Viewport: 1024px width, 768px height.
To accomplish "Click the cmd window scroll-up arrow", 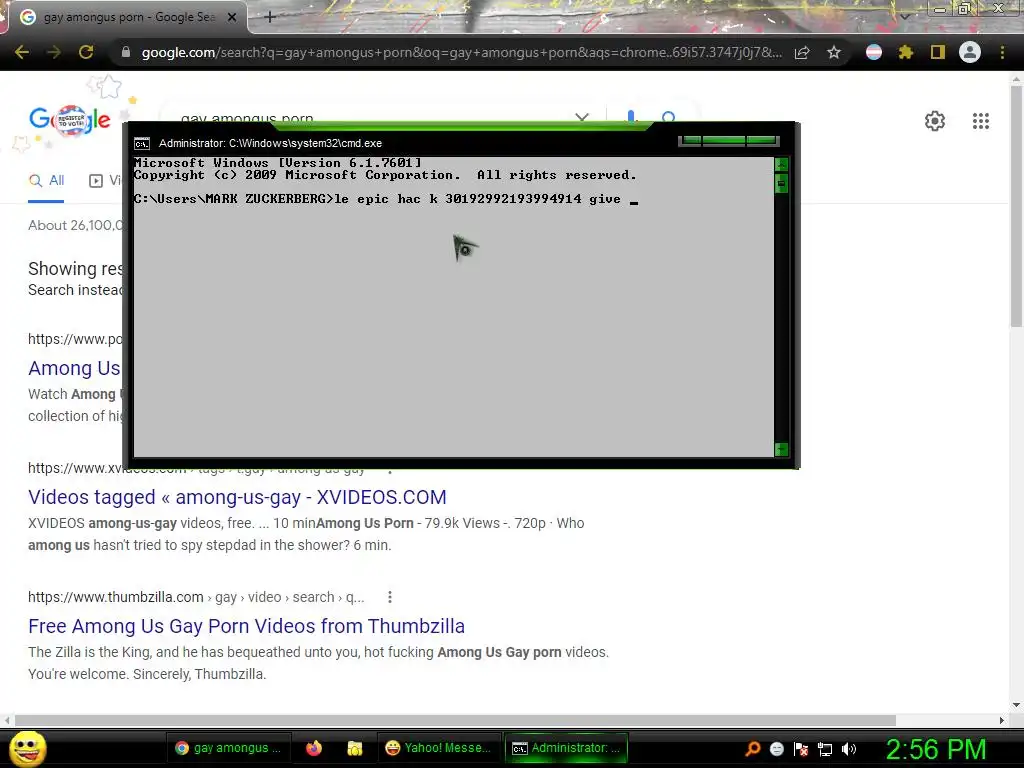I will point(781,164).
